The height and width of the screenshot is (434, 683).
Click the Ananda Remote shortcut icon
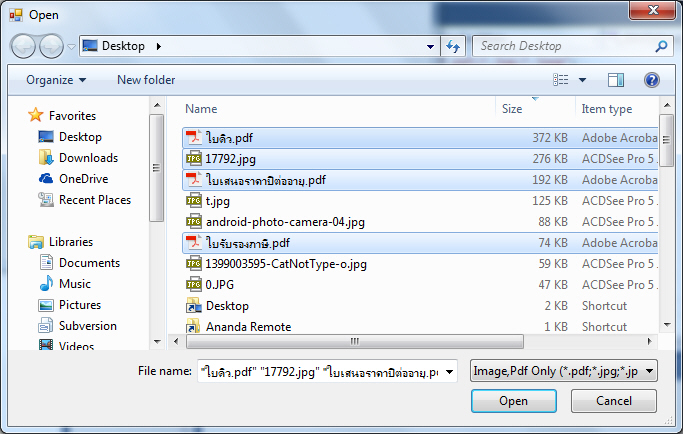point(194,326)
